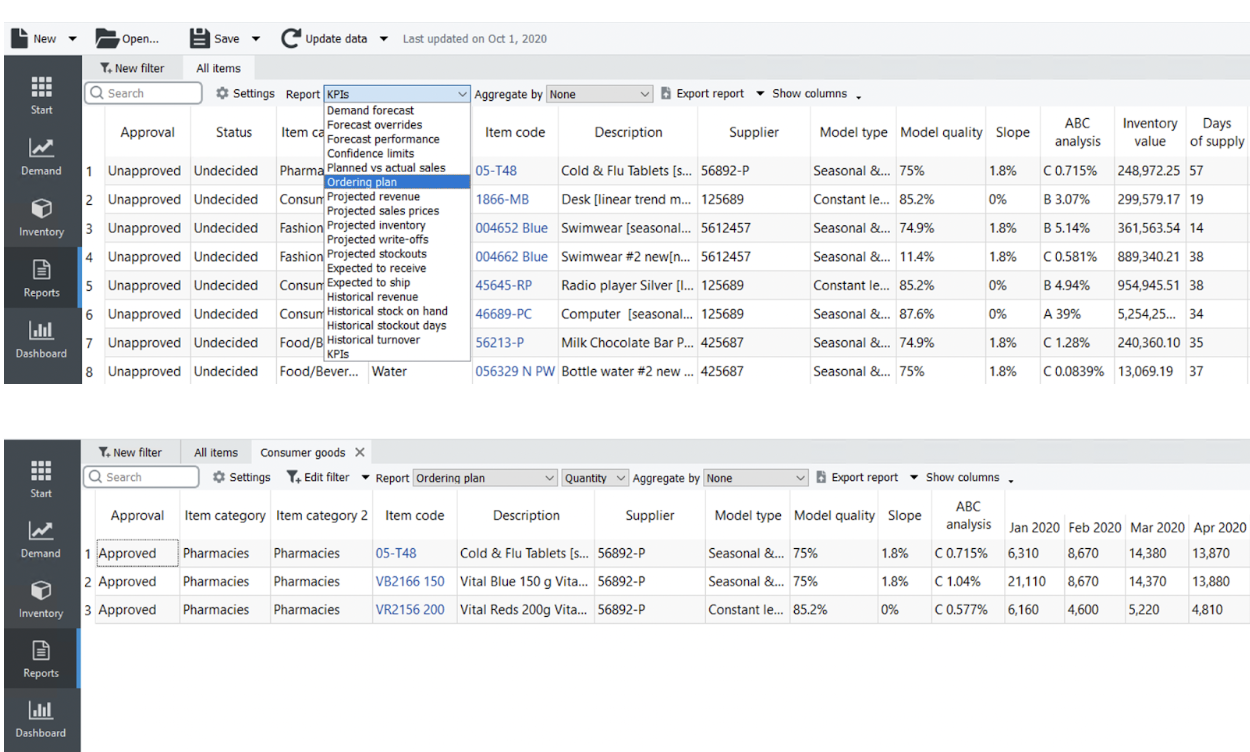This screenshot has height=752, width=1250.
Task: Click the Open folder icon
Action: pos(108,39)
